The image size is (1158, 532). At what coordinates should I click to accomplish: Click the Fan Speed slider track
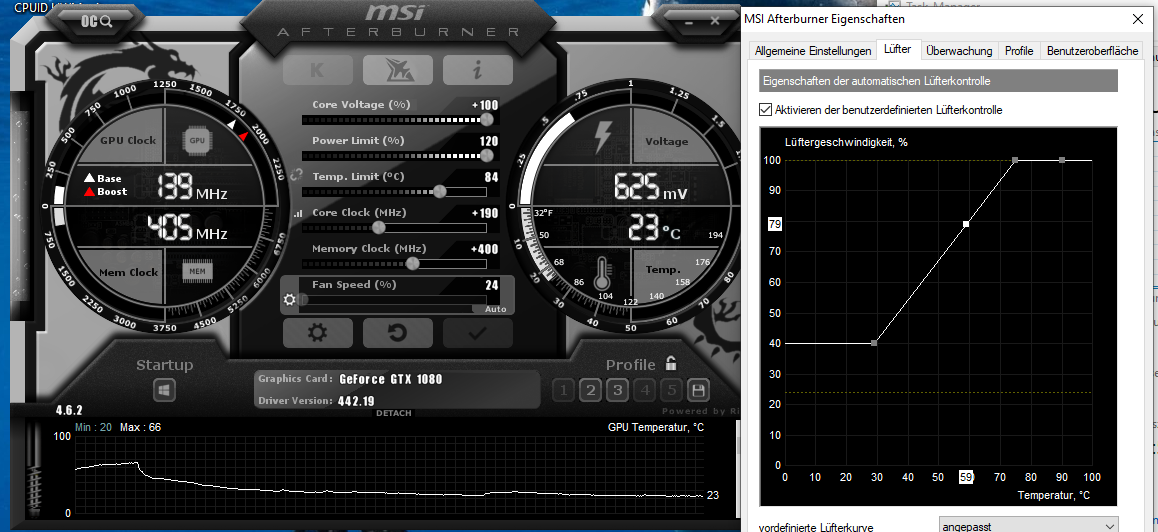click(x=393, y=299)
